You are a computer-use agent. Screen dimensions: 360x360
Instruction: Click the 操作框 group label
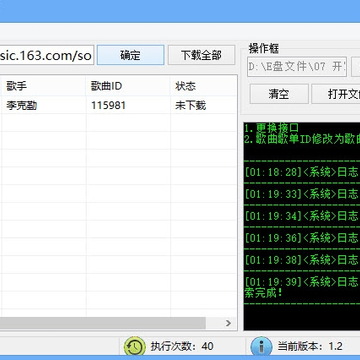pos(263,49)
